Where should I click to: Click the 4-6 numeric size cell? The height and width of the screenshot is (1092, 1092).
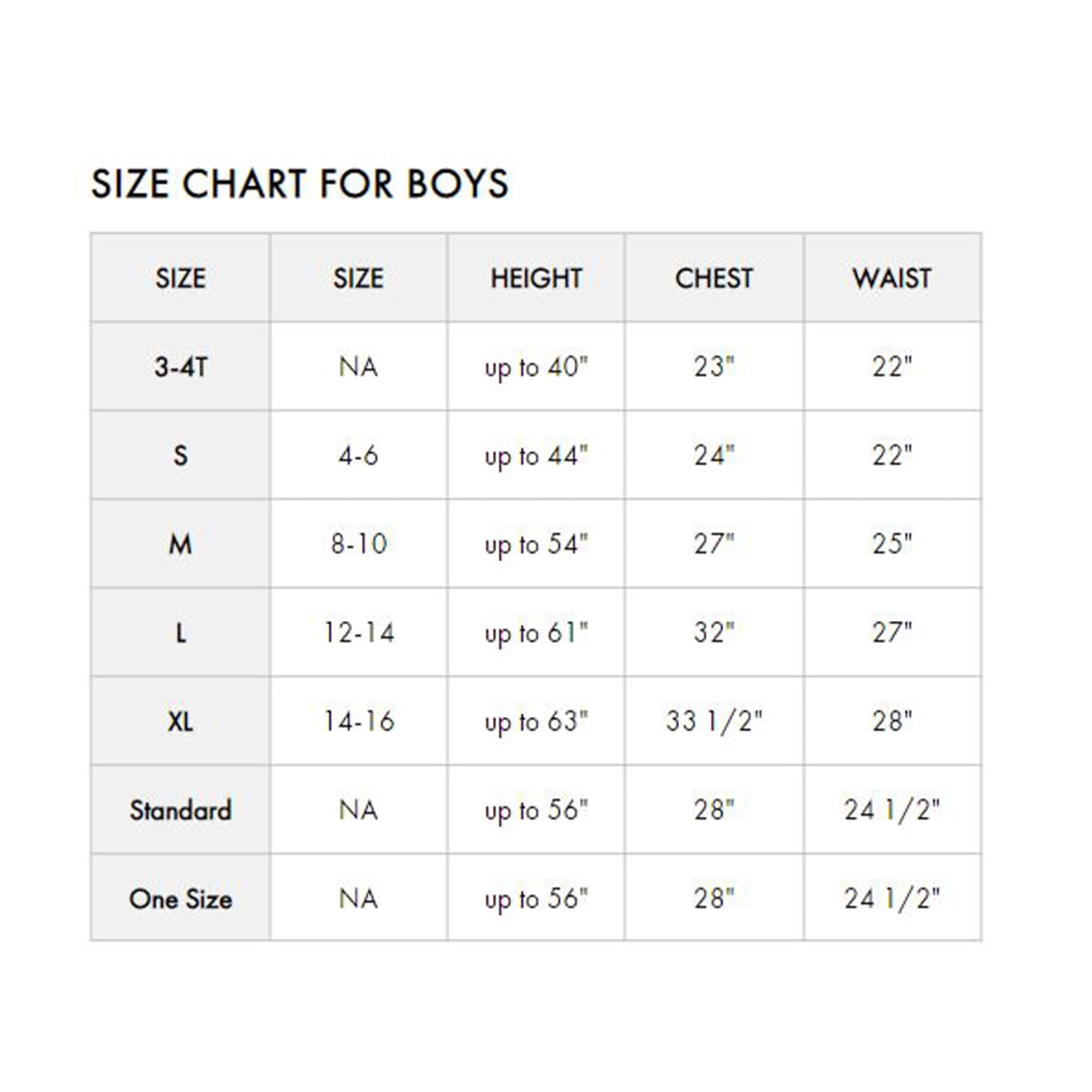358,455
